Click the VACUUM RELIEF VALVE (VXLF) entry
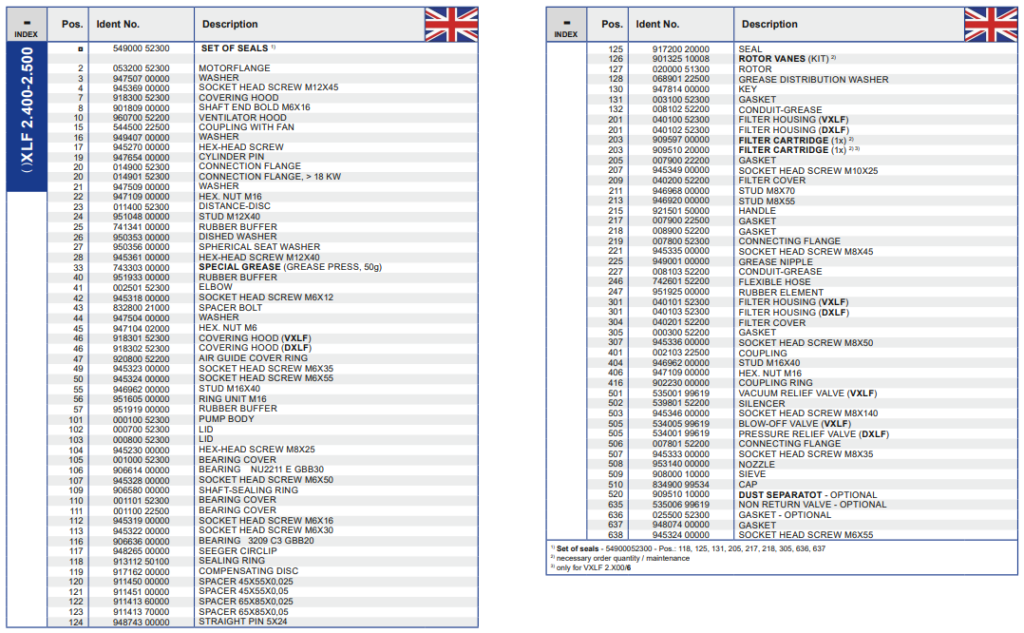The height and width of the screenshot is (633, 1024). pyautogui.click(x=802, y=393)
